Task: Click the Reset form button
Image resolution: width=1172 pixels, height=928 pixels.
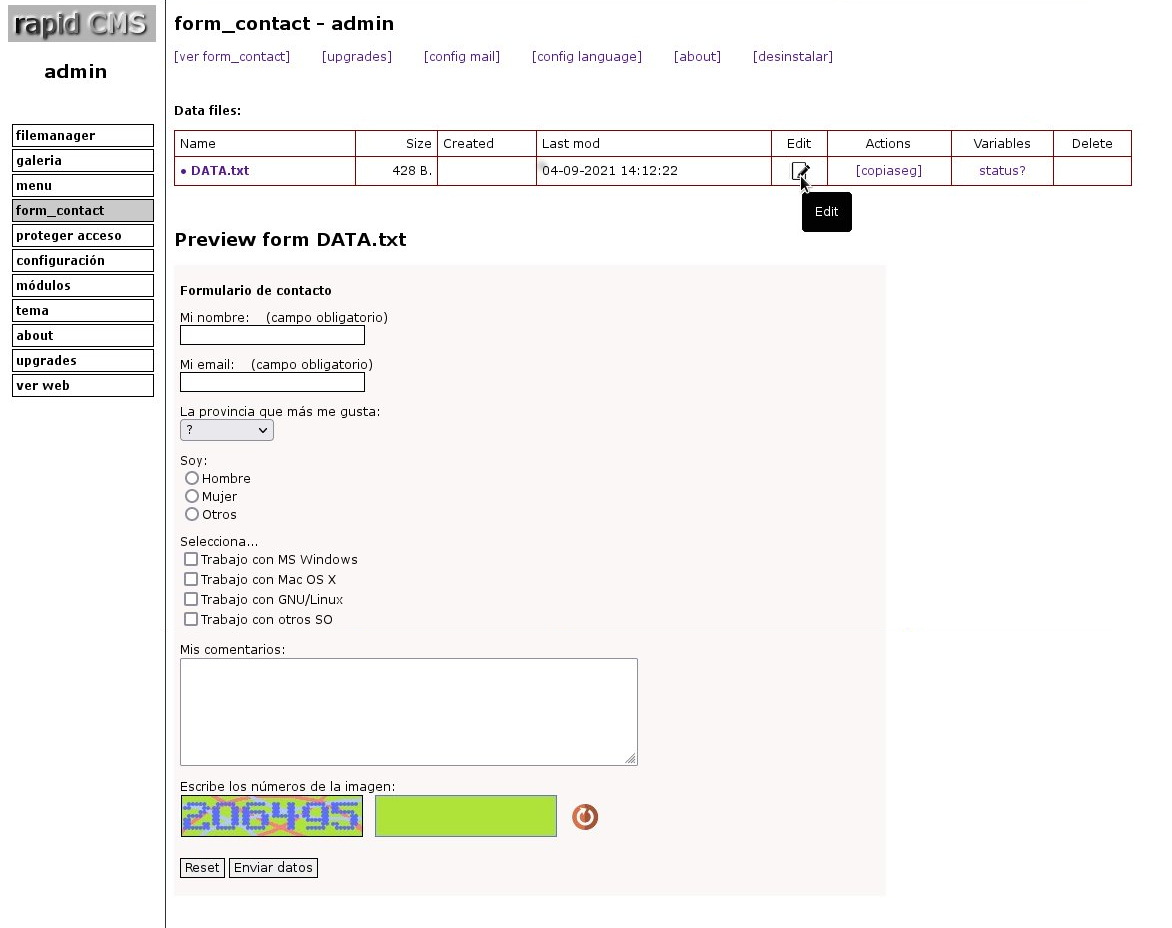Action: click(x=202, y=867)
